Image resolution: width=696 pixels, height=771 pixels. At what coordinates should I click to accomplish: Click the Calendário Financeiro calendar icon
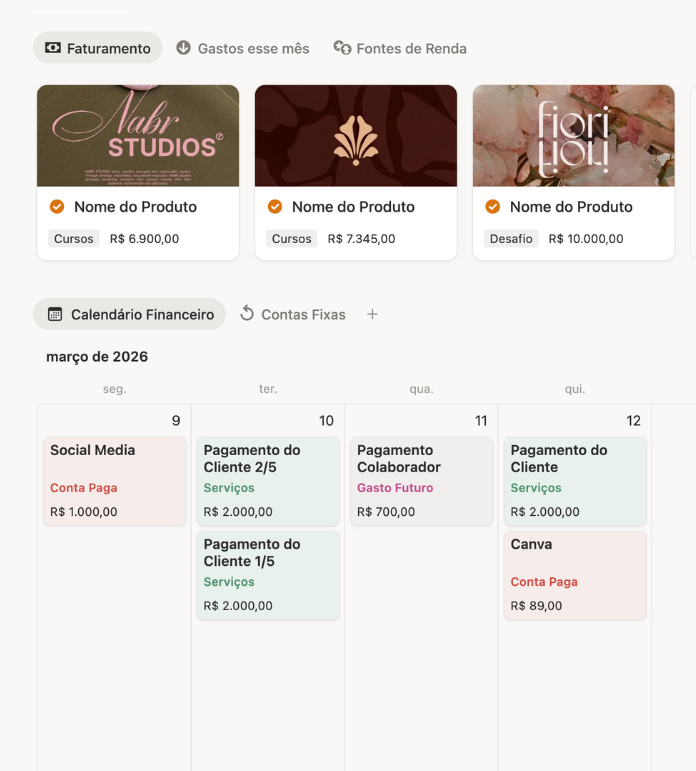tap(55, 314)
